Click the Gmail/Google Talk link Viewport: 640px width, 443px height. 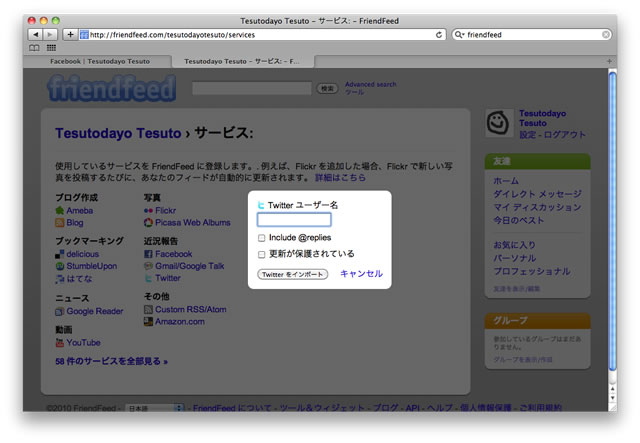[190, 266]
